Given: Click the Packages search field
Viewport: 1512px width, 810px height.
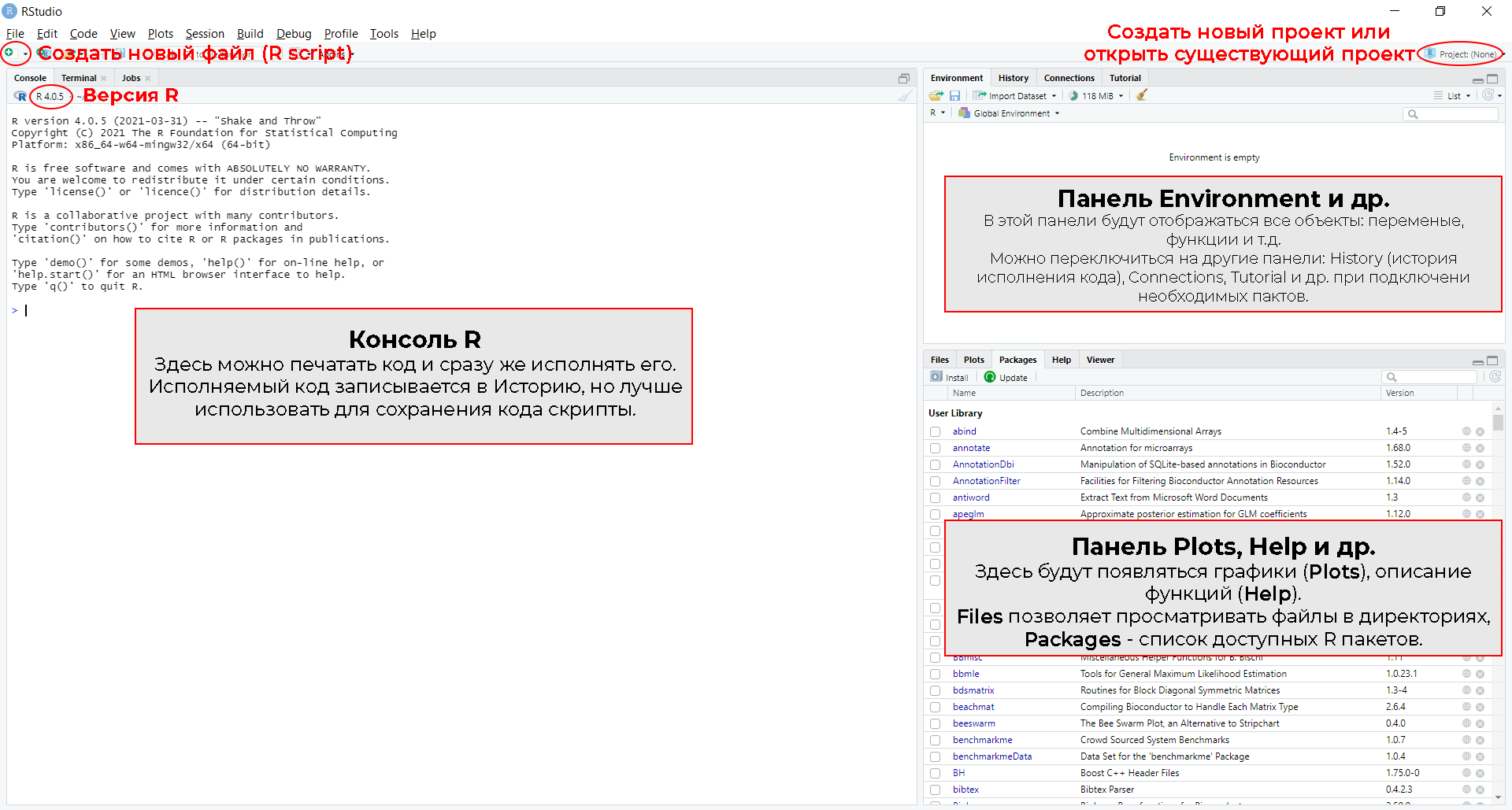Looking at the screenshot, I should coord(1429,377).
